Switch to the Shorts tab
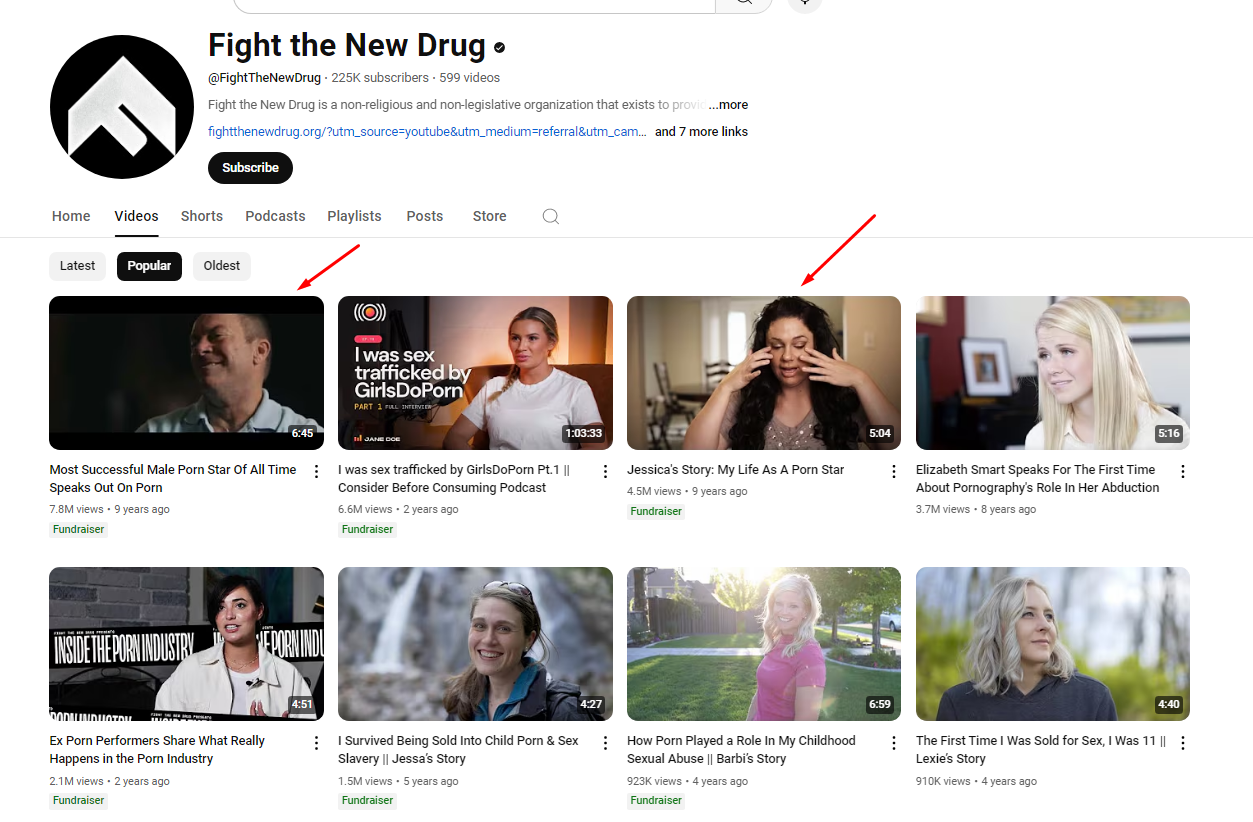 (x=202, y=216)
